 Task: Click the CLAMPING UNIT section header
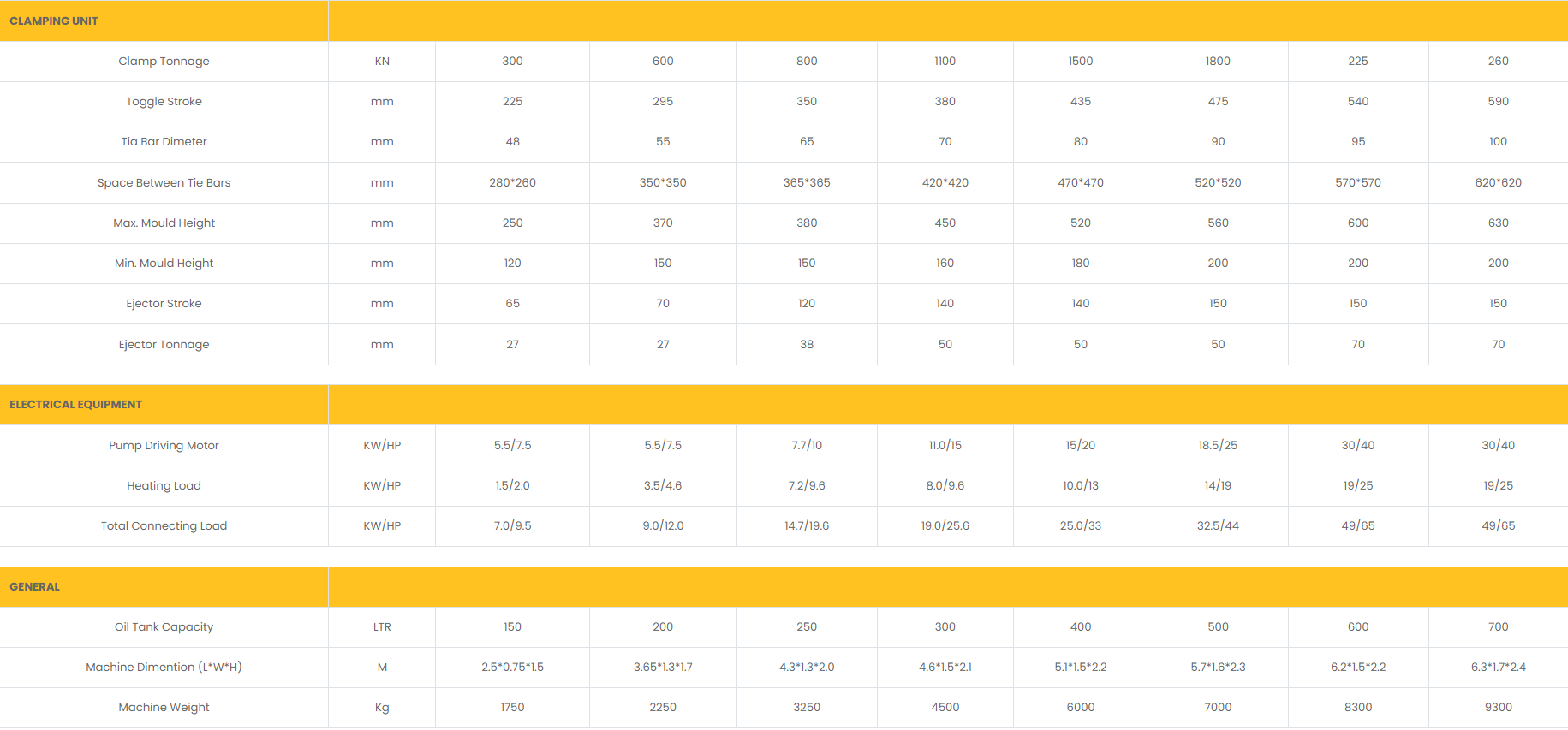coord(54,21)
